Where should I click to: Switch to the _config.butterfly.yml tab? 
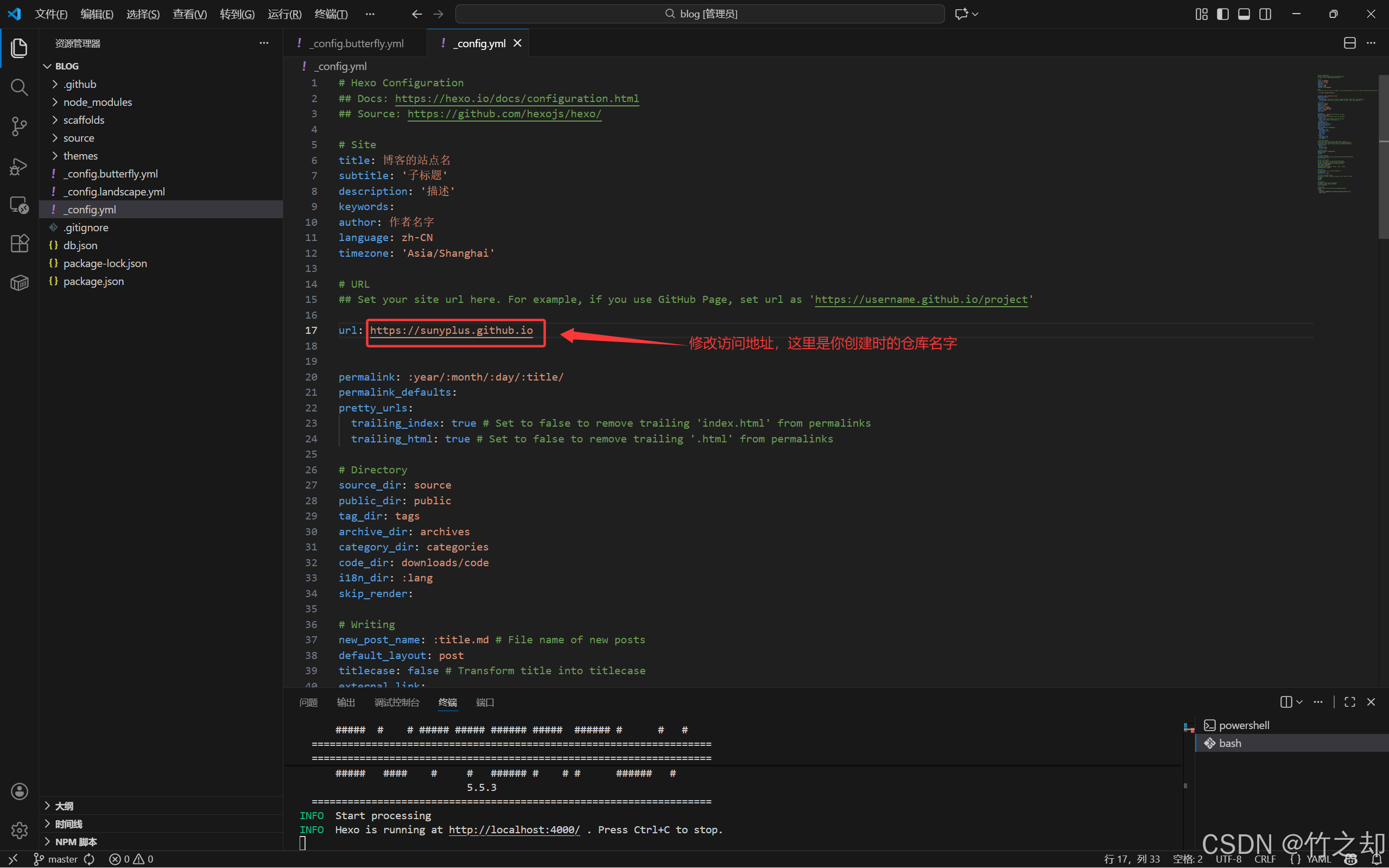[x=357, y=43]
